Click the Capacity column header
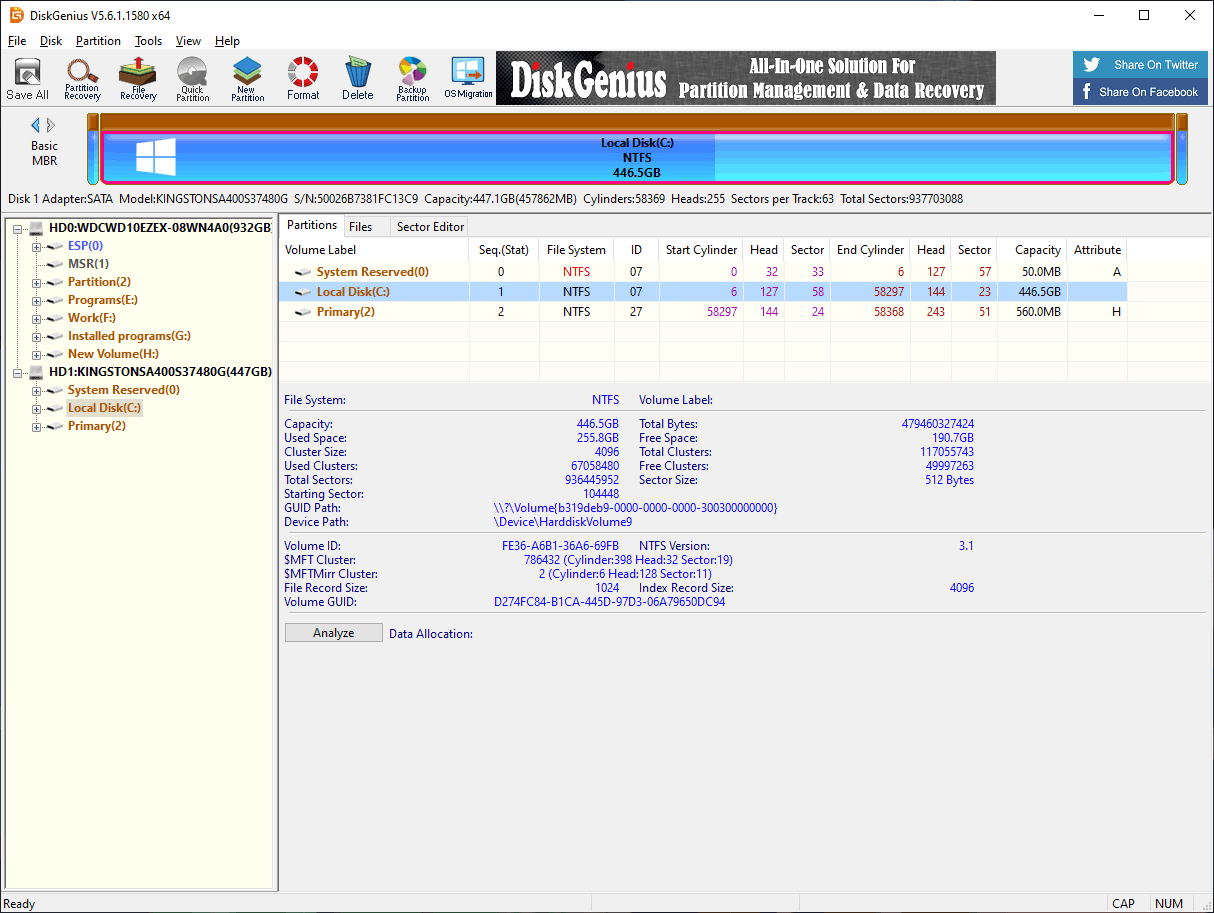This screenshot has height=913, width=1214. (x=1034, y=250)
